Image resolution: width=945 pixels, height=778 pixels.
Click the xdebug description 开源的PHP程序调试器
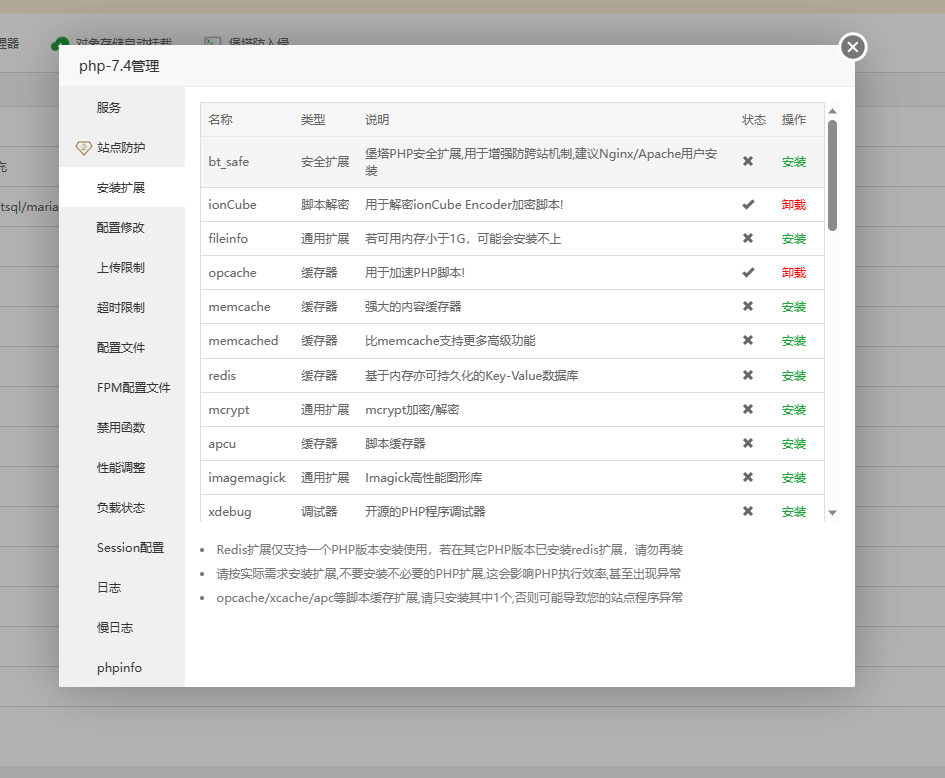[425, 512]
